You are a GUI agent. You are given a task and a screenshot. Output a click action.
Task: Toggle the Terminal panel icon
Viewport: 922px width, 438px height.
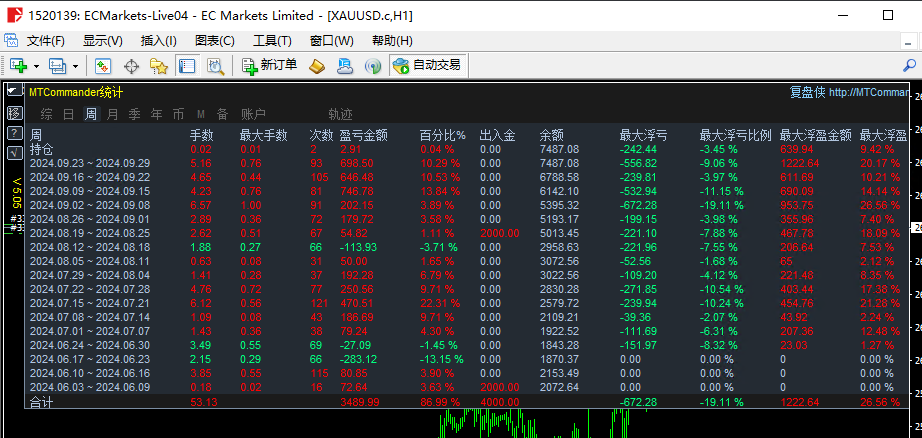[x=187, y=66]
